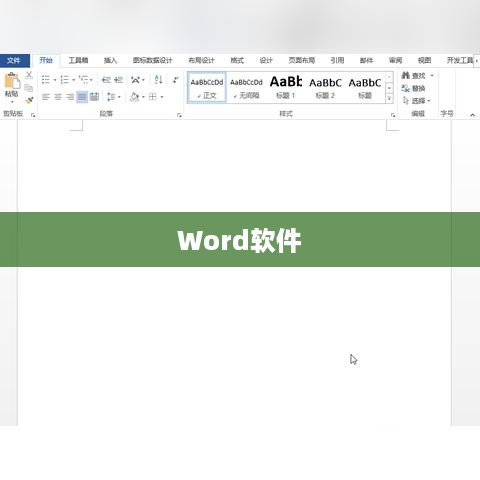Apply a multilevel list
Image resolution: width=480 pixels, height=480 pixels.
[x=83, y=80]
